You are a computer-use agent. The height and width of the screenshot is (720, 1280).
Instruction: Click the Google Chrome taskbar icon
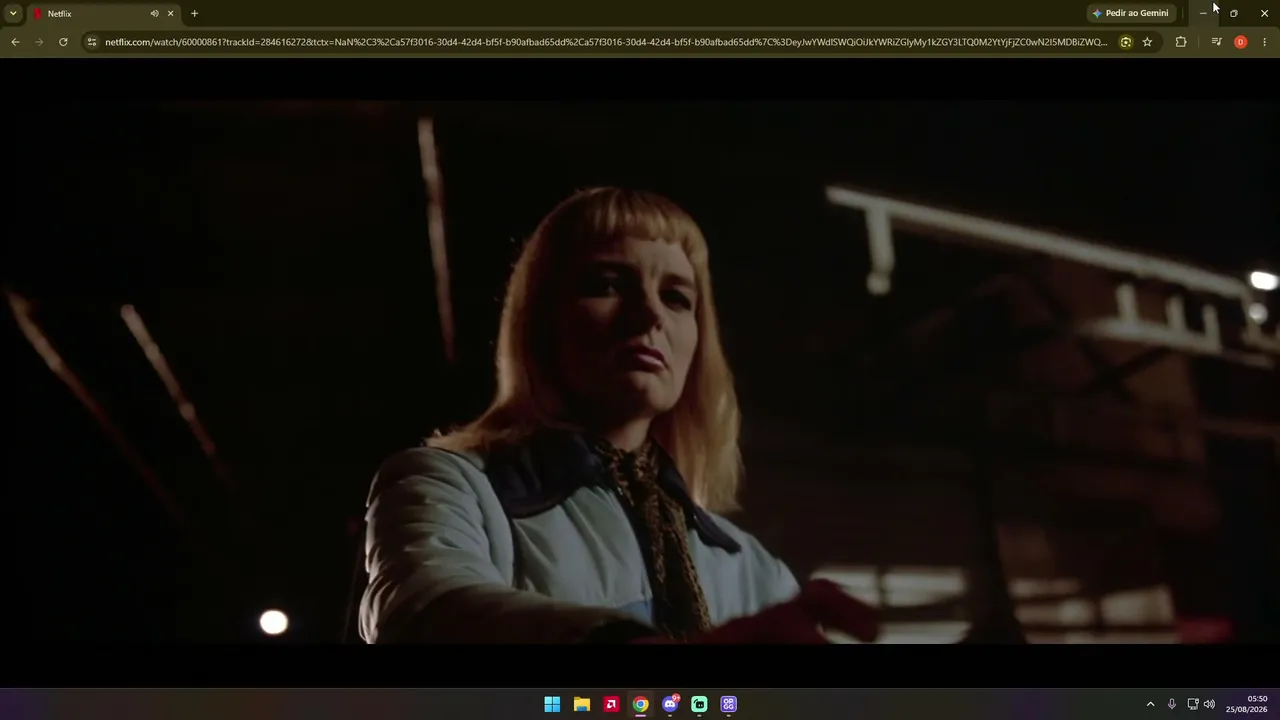click(641, 704)
